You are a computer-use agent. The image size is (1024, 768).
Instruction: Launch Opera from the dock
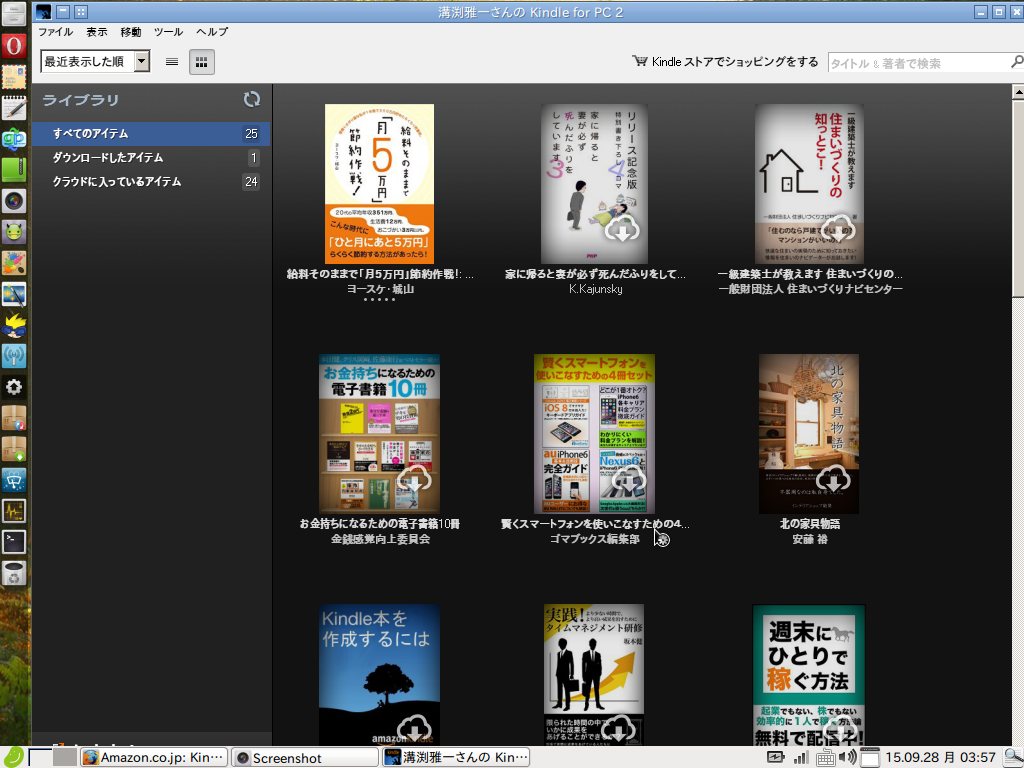(x=14, y=46)
